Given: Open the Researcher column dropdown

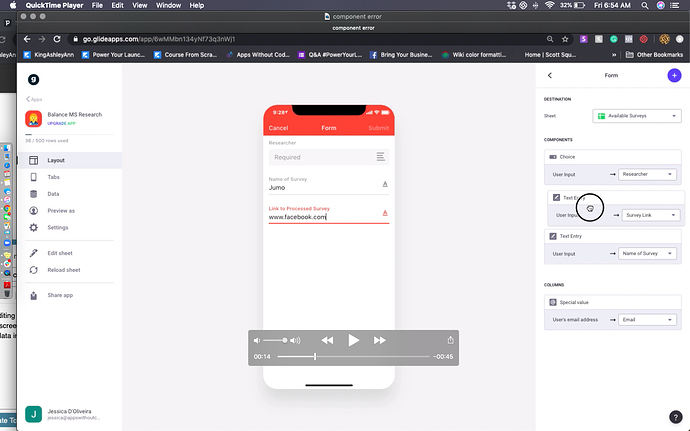Looking at the screenshot, I should [x=647, y=174].
